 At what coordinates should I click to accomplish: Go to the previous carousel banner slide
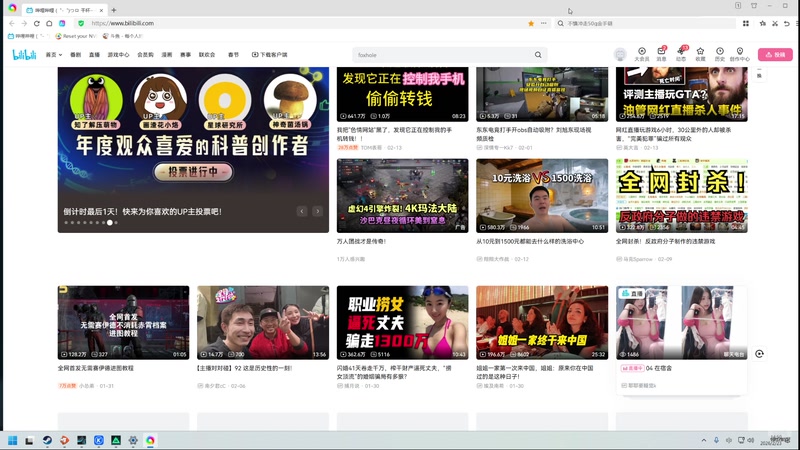(x=302, y=211)
